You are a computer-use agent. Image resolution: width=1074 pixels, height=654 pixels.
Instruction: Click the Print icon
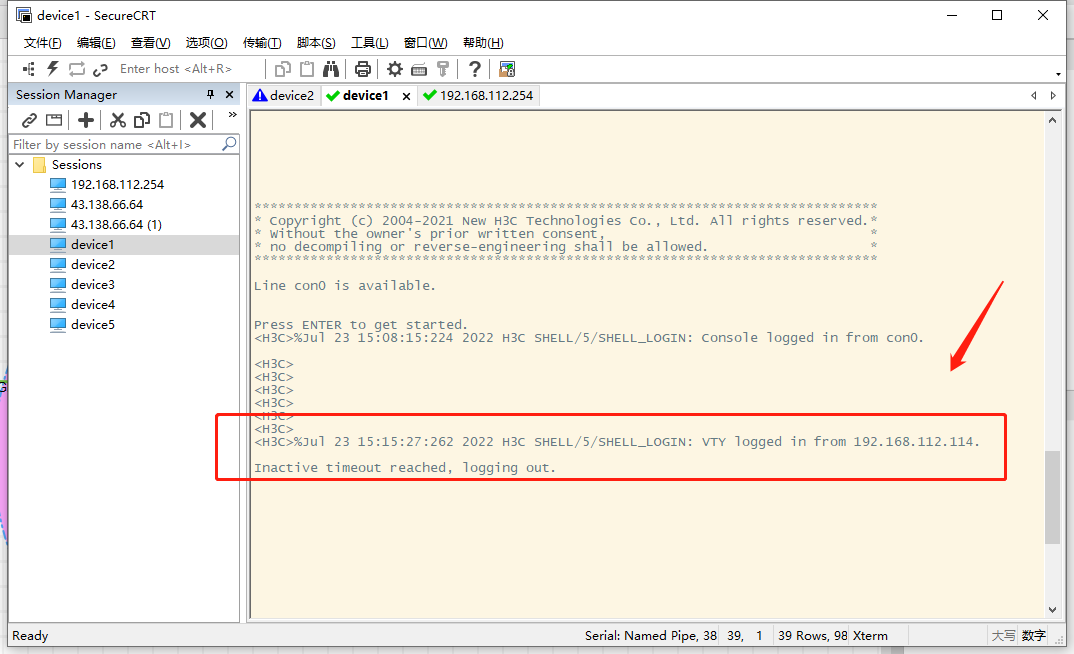[362, 69]
